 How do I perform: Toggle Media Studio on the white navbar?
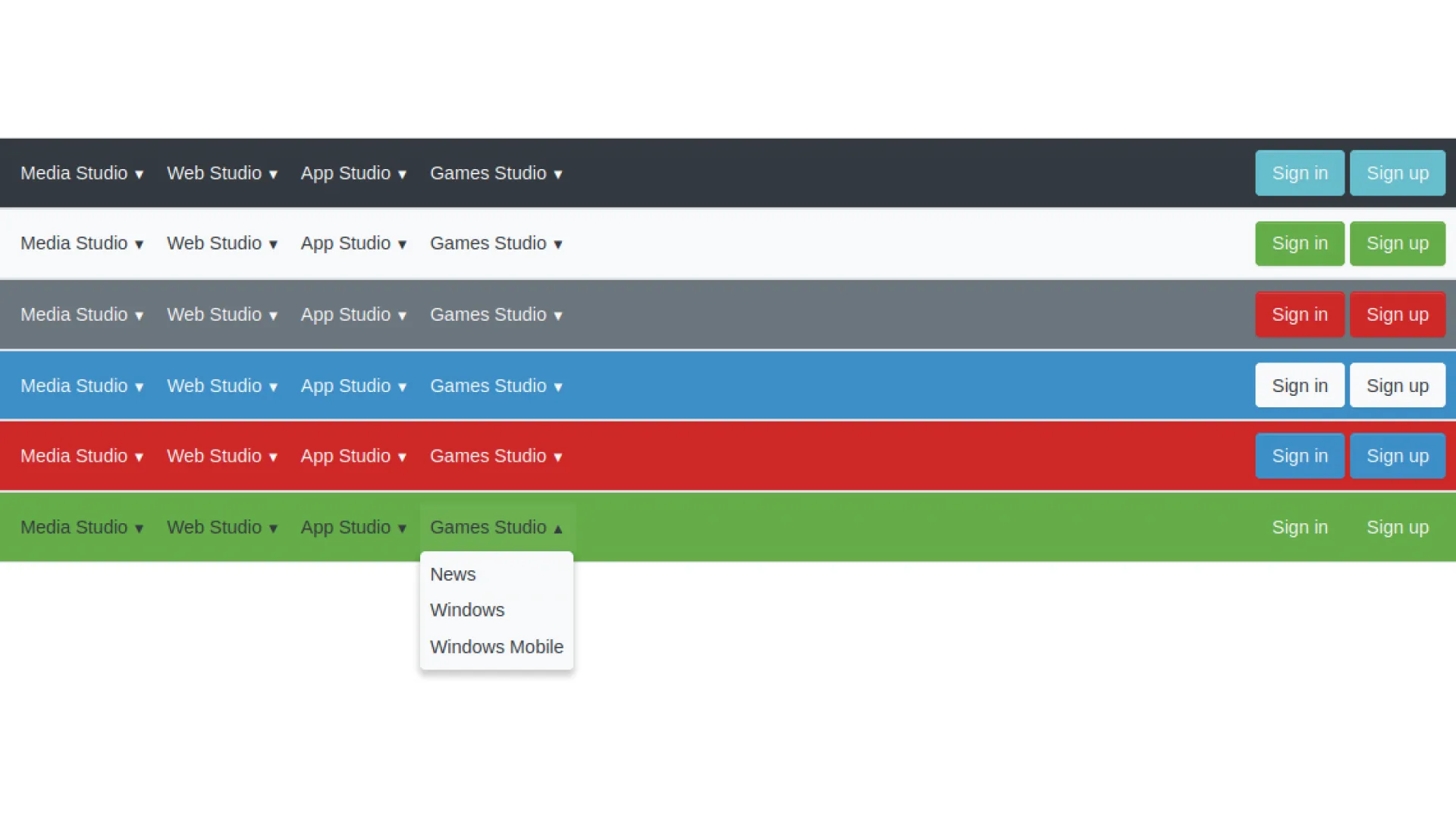click(82, 243)
